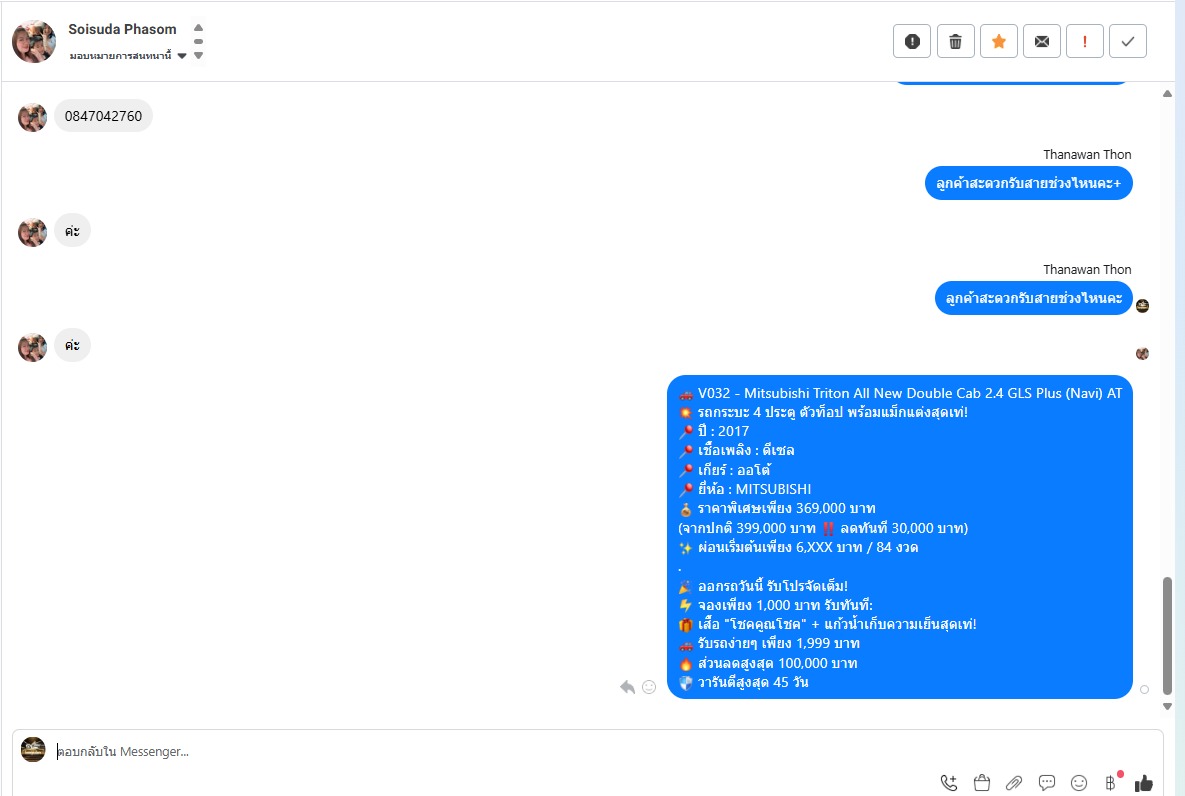This screenshot has height=796, width=1185.
Task: Mark conversation as spam with exclamation circle icon
Action: pos(911,41)
